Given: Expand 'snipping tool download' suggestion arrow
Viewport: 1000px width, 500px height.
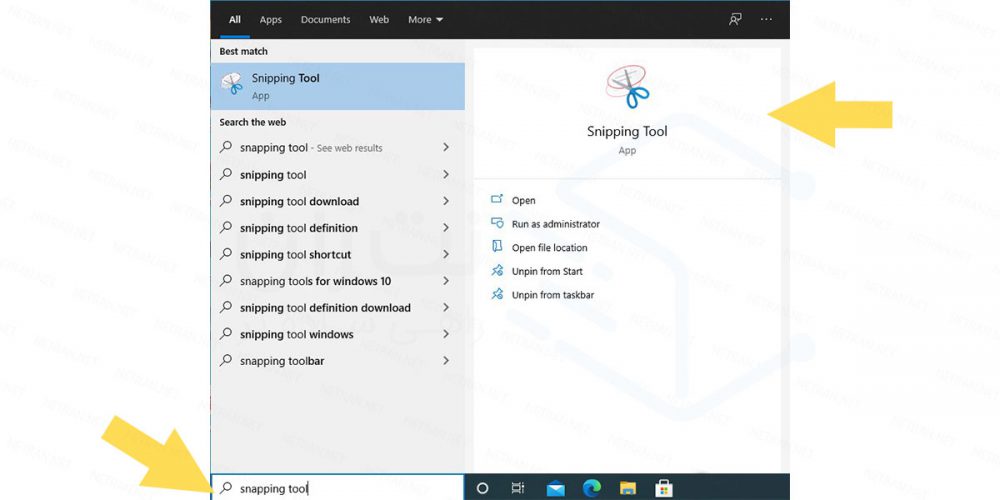Looking at the screenshot, I should coord(446,201).
